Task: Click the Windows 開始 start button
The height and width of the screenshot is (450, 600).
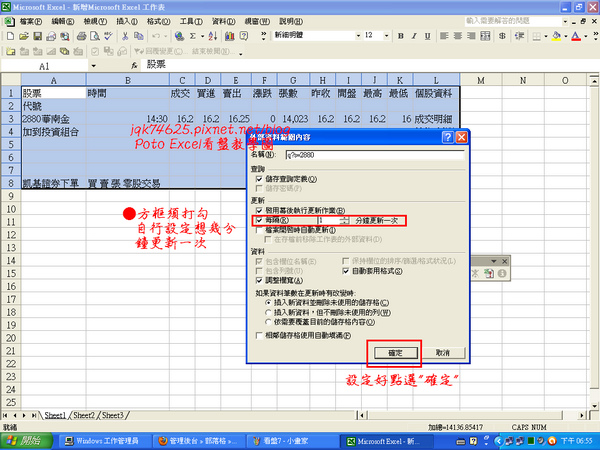Action: coord(26,441)
